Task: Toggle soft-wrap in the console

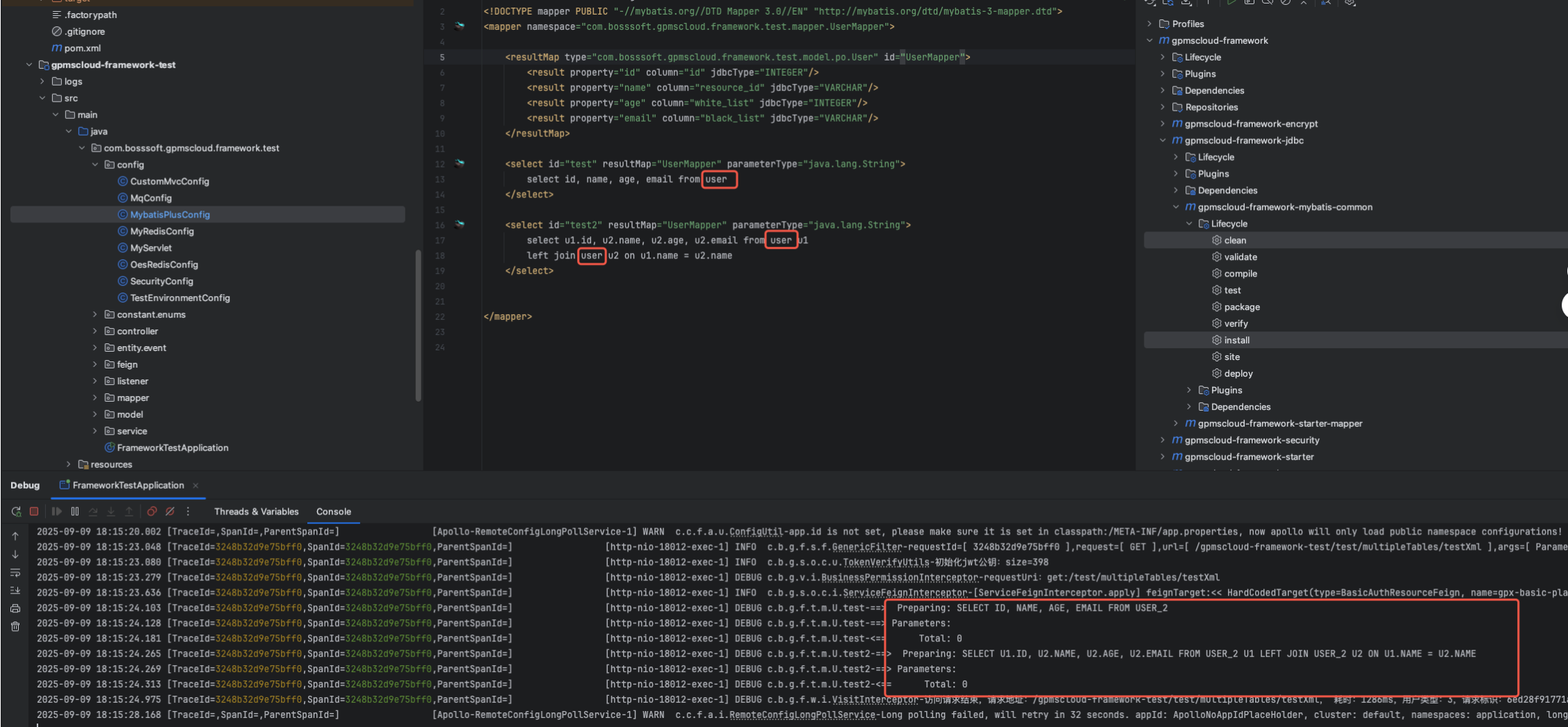Action: coord(15,573)
